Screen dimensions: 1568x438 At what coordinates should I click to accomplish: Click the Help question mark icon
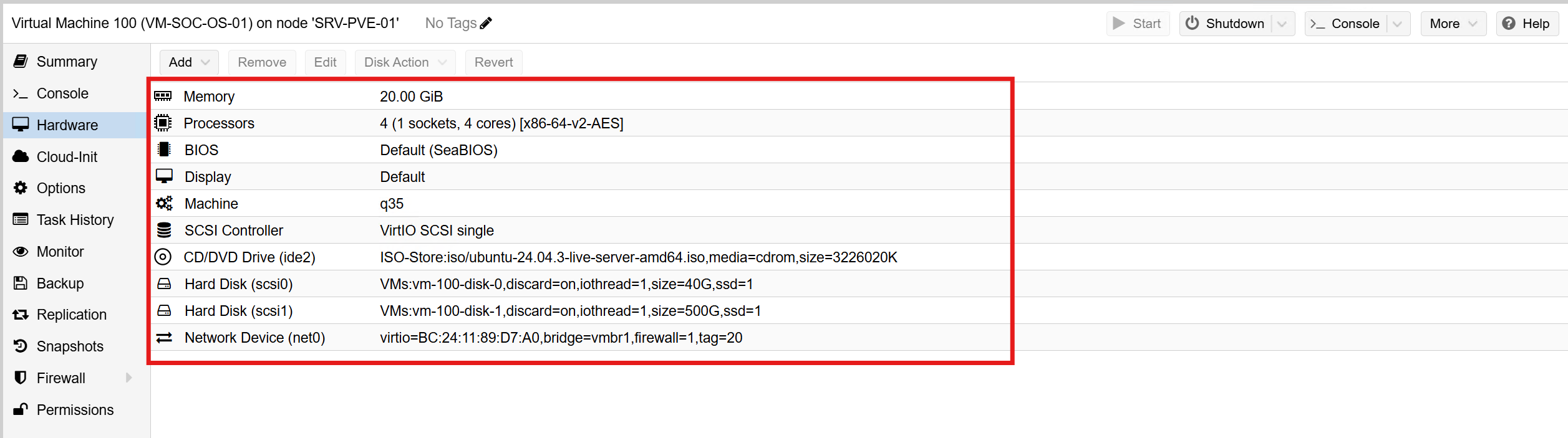pos(1509,24)
